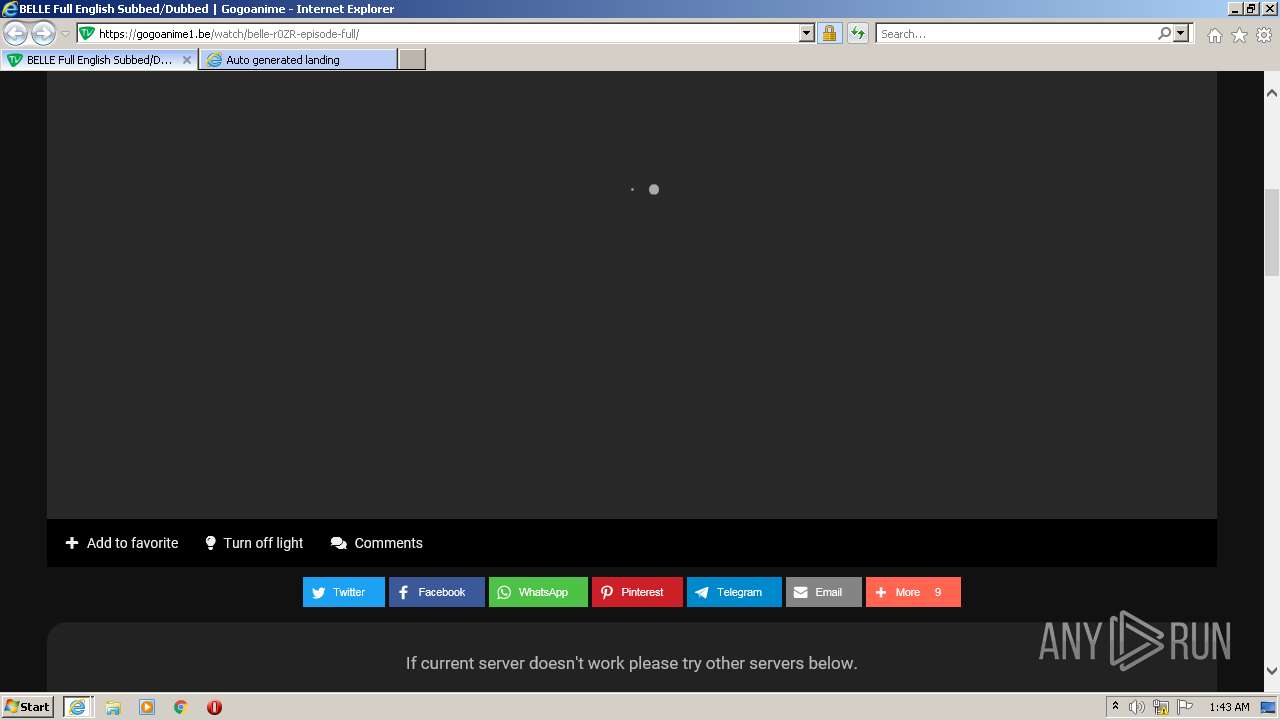Click the volume speaker tray icon
This screenshot has width=1280, height=720.
pyautogui.click(x=1137, y=707)
